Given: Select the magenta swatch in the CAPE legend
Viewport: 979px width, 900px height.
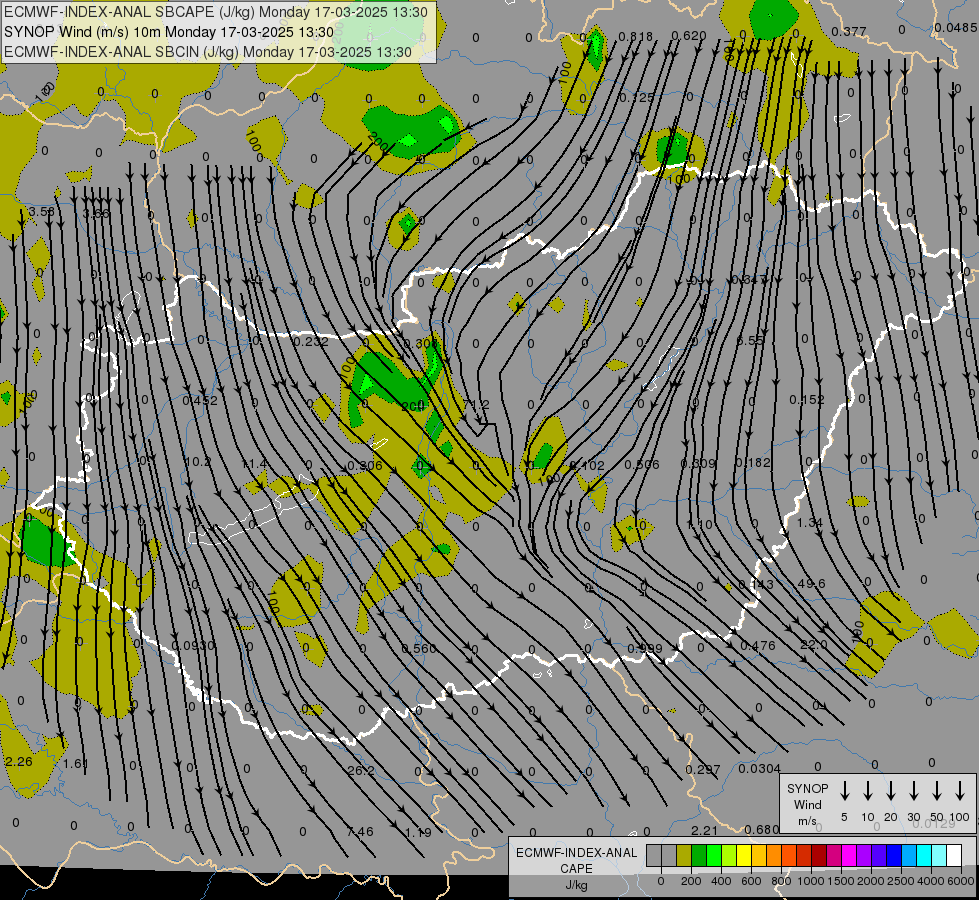Looking at the screenshot, I should point(850,855).
